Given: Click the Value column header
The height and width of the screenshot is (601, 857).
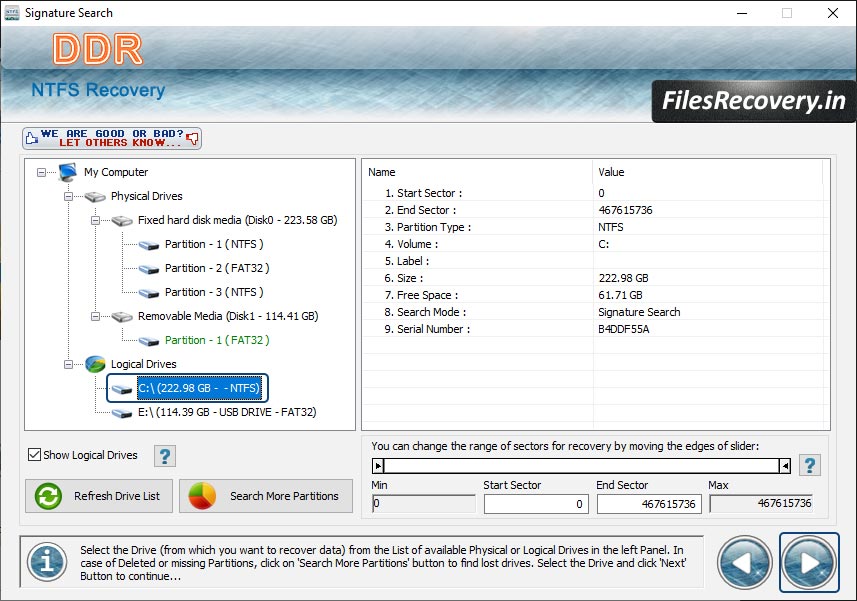Looking at the screenshot, I should click(708, 172).
